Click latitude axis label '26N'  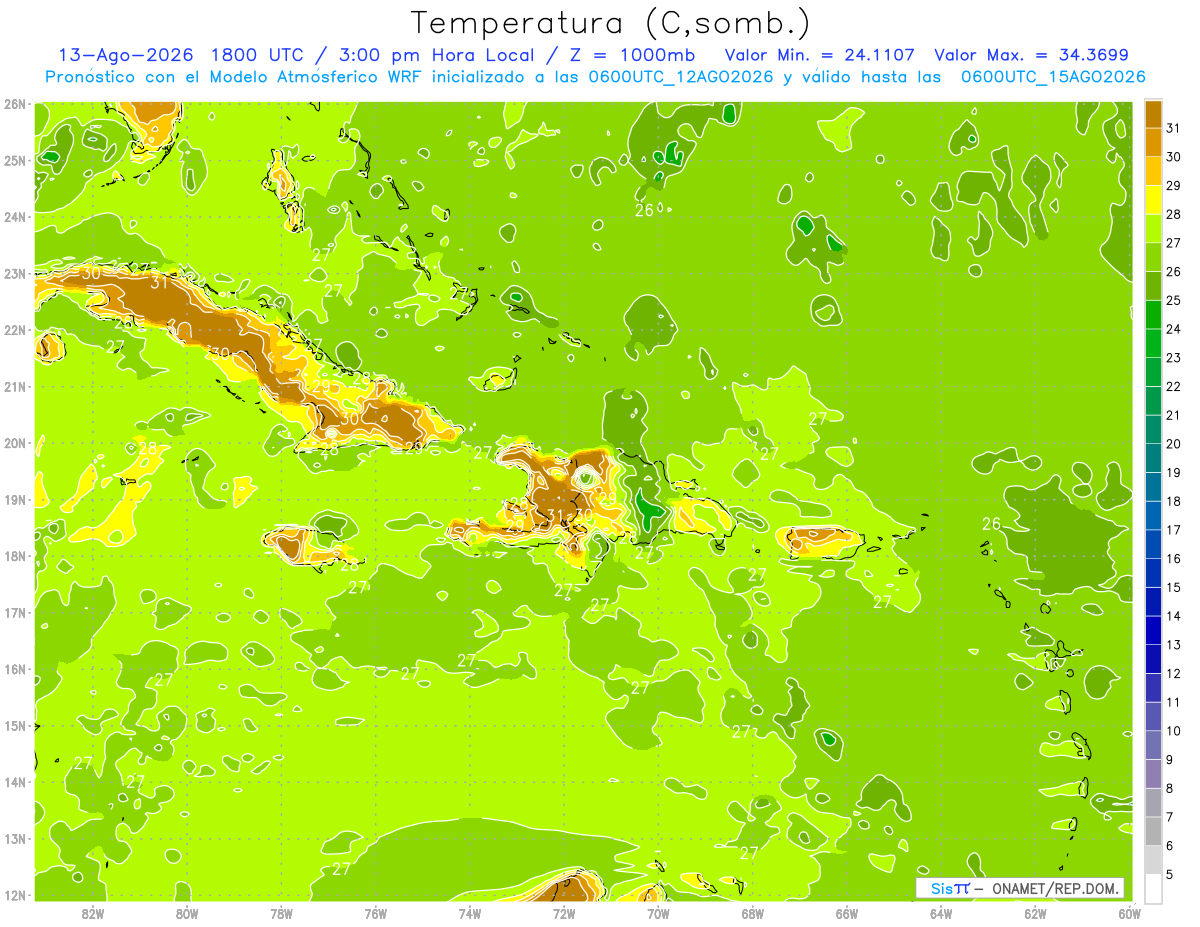(15, 104)
